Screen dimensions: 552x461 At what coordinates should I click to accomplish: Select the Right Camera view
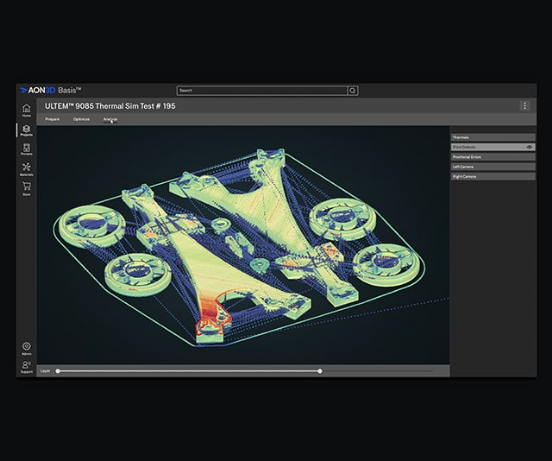[x=493, y=176]
